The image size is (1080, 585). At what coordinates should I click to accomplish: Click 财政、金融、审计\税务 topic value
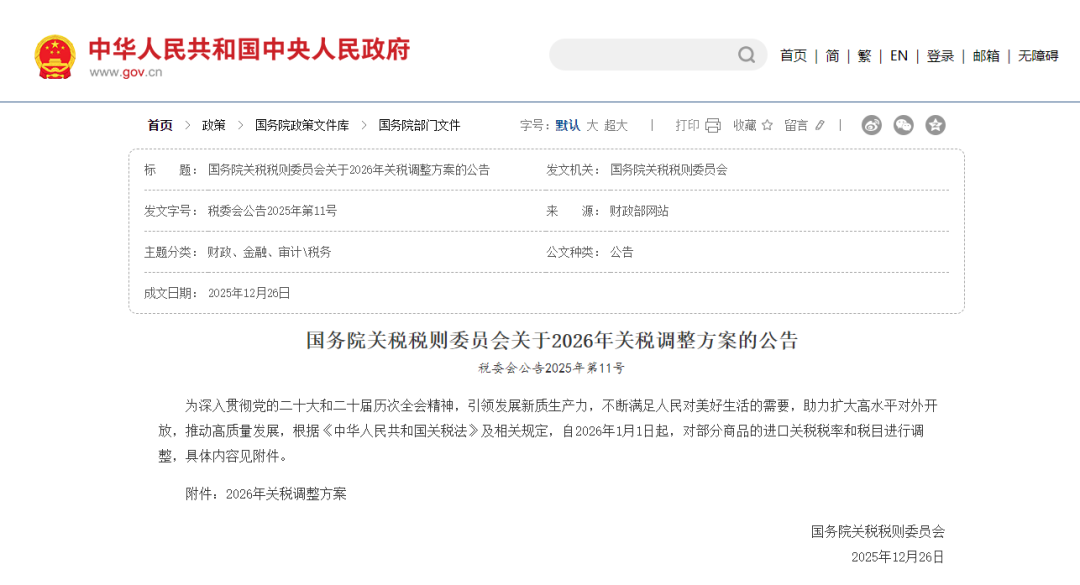click(269, 252)
